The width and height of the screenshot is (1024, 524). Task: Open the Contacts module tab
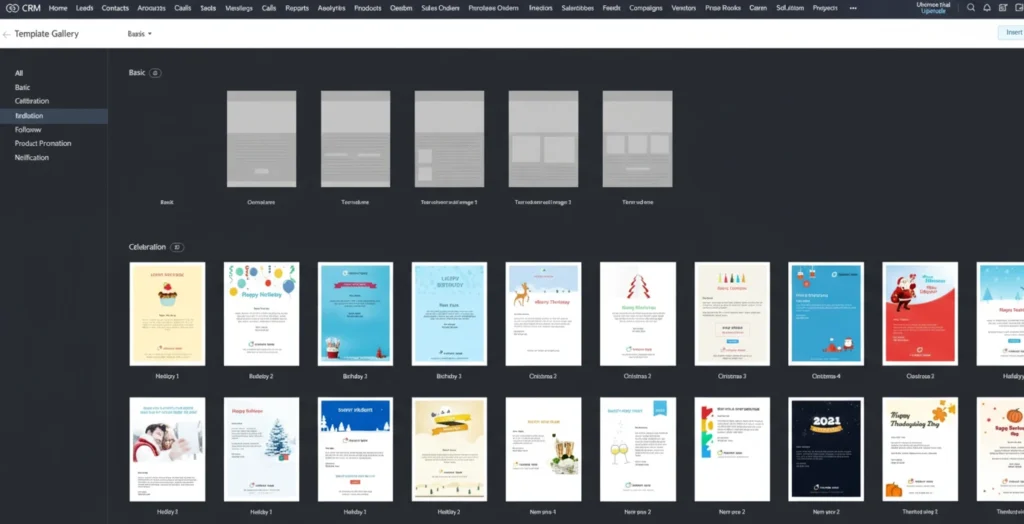115,8
